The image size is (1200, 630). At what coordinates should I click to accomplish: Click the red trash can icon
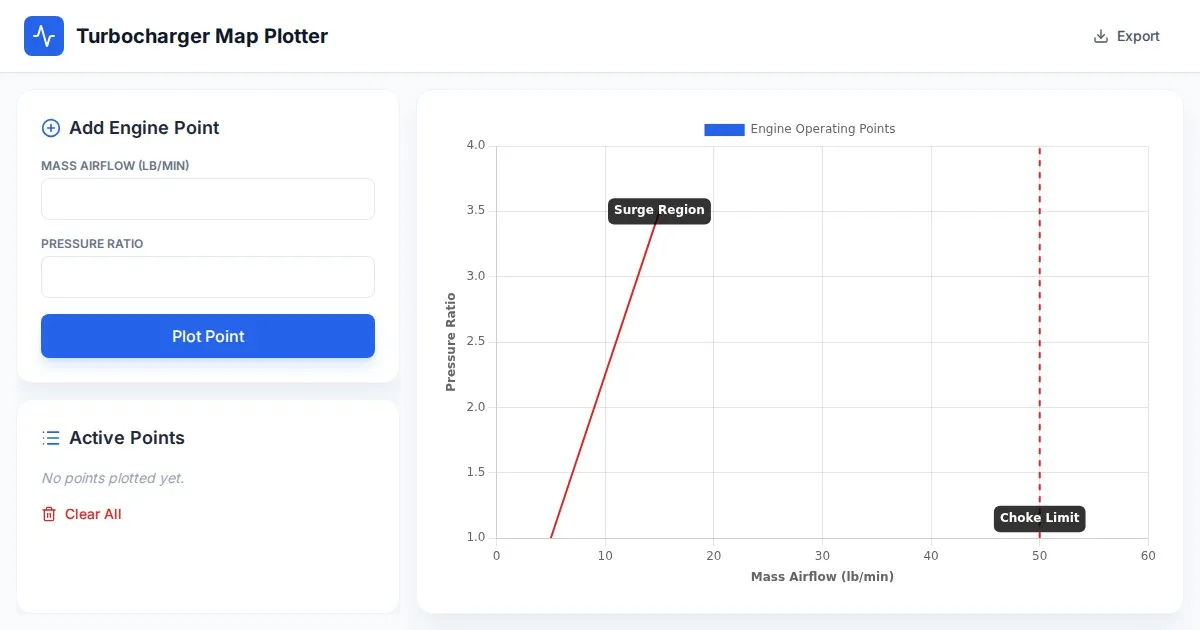pos(49,514)
